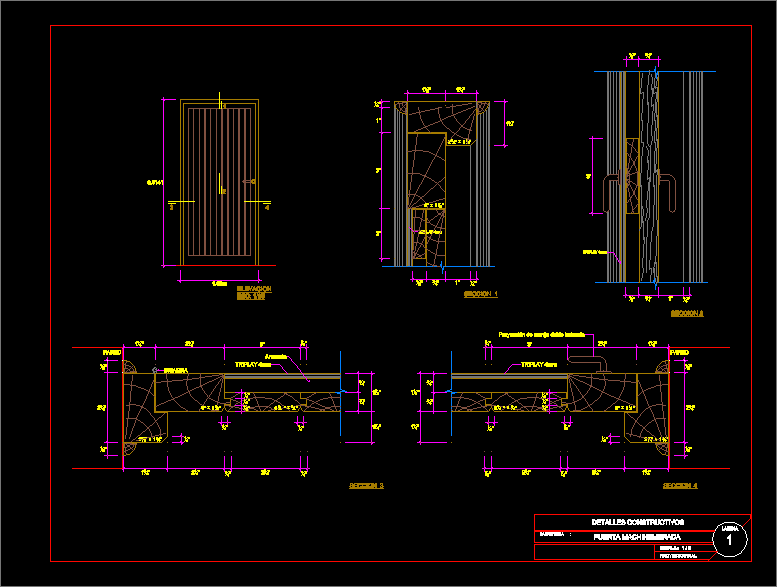Select the "SECCION 3" underlined label
This screenshot has width=777, height=587.
pos(366,485)
